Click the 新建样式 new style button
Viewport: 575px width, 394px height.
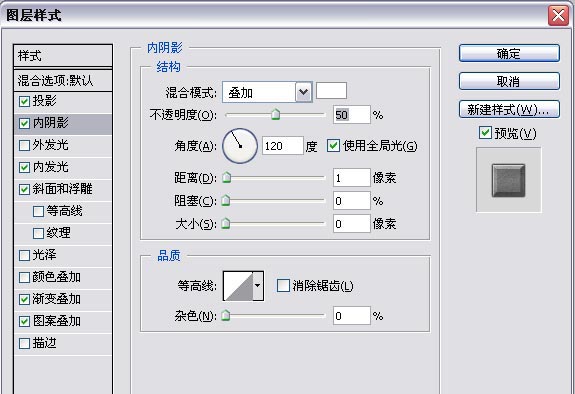(509, 109)
